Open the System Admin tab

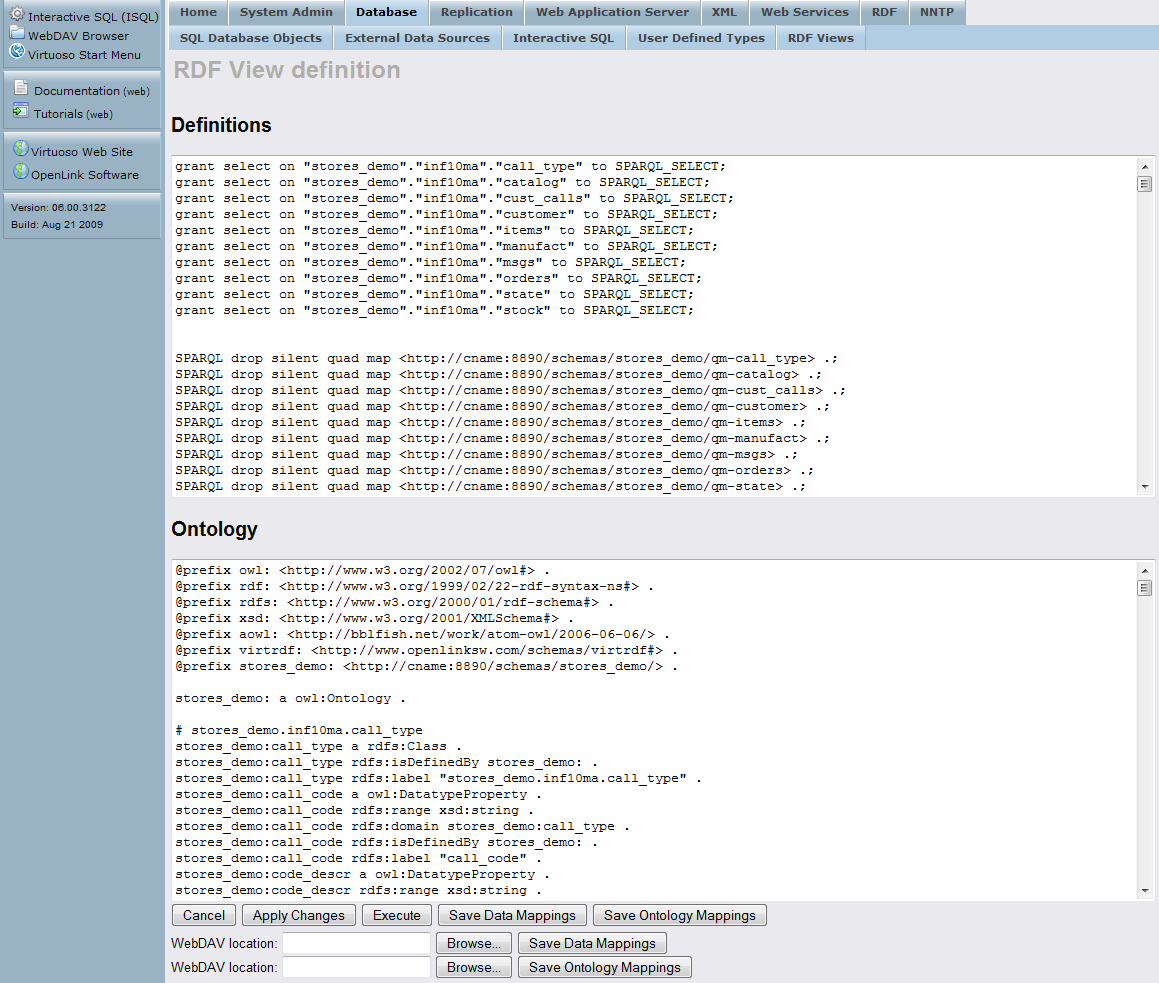tap(286, 12)
